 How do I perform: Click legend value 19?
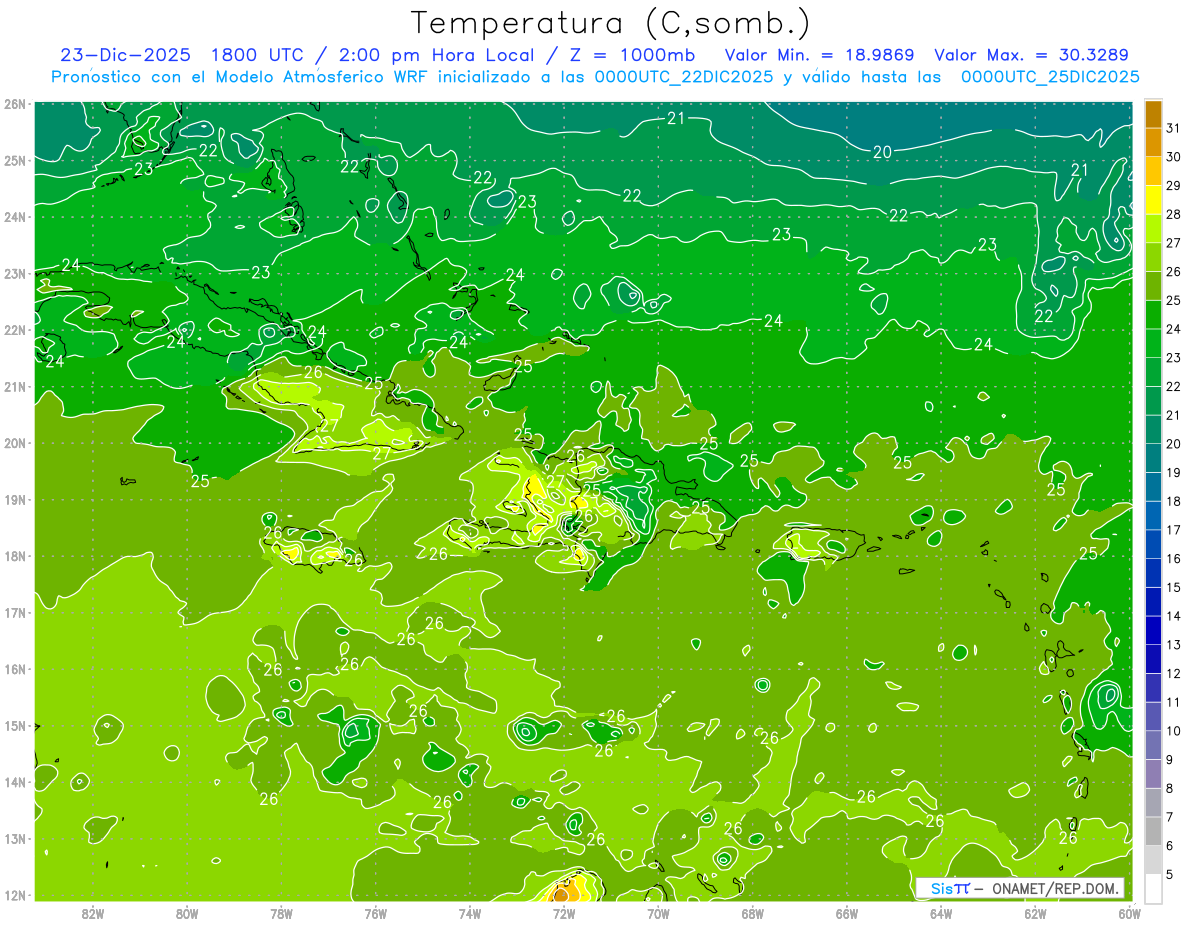pyautogui.click(x=1174, y=472)
